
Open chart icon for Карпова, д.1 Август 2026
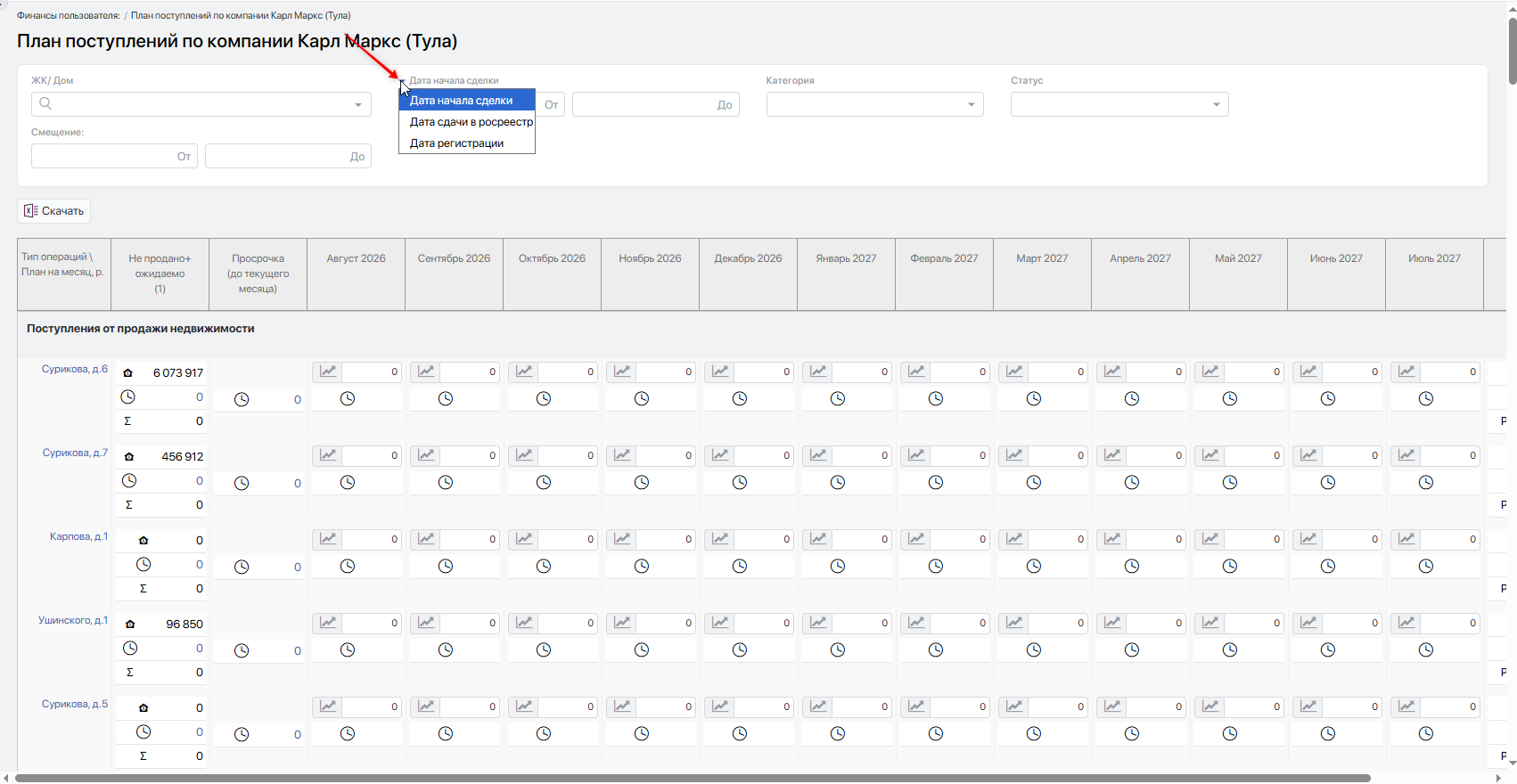coord(328,539)
